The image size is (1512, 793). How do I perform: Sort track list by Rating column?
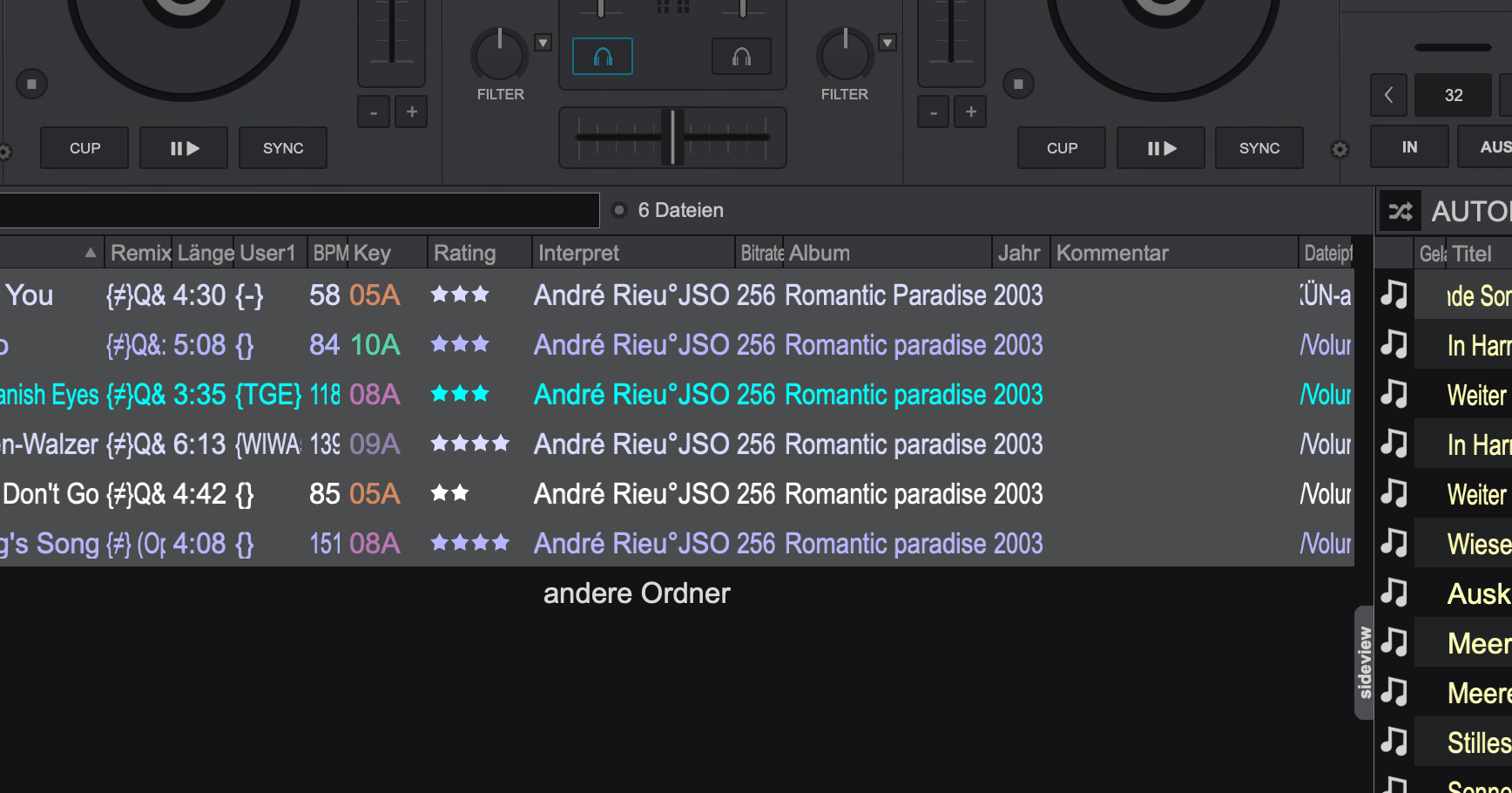(x=465, y=254)
